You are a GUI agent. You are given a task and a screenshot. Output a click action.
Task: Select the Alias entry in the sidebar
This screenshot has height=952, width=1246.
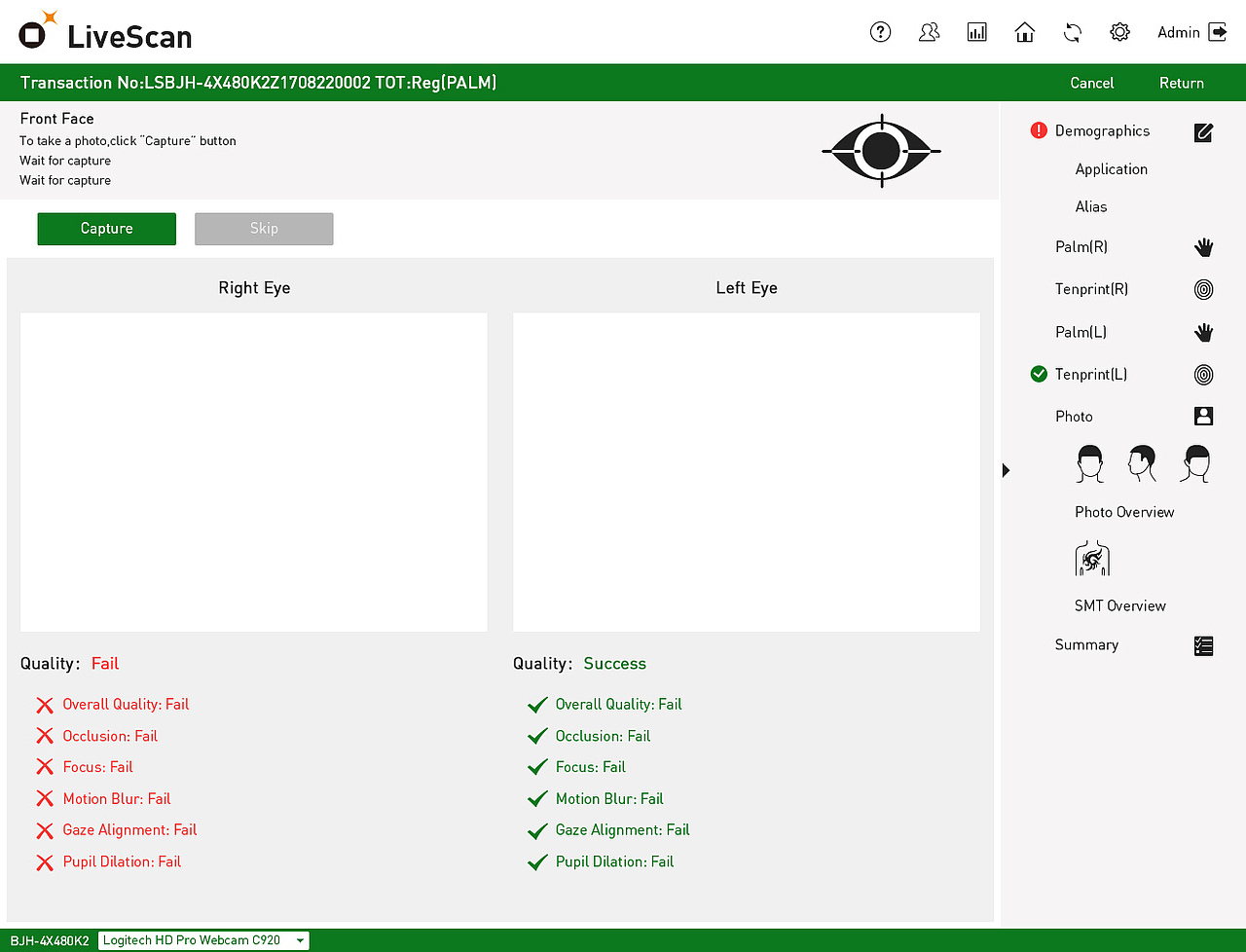click(x=1090, y=206)
